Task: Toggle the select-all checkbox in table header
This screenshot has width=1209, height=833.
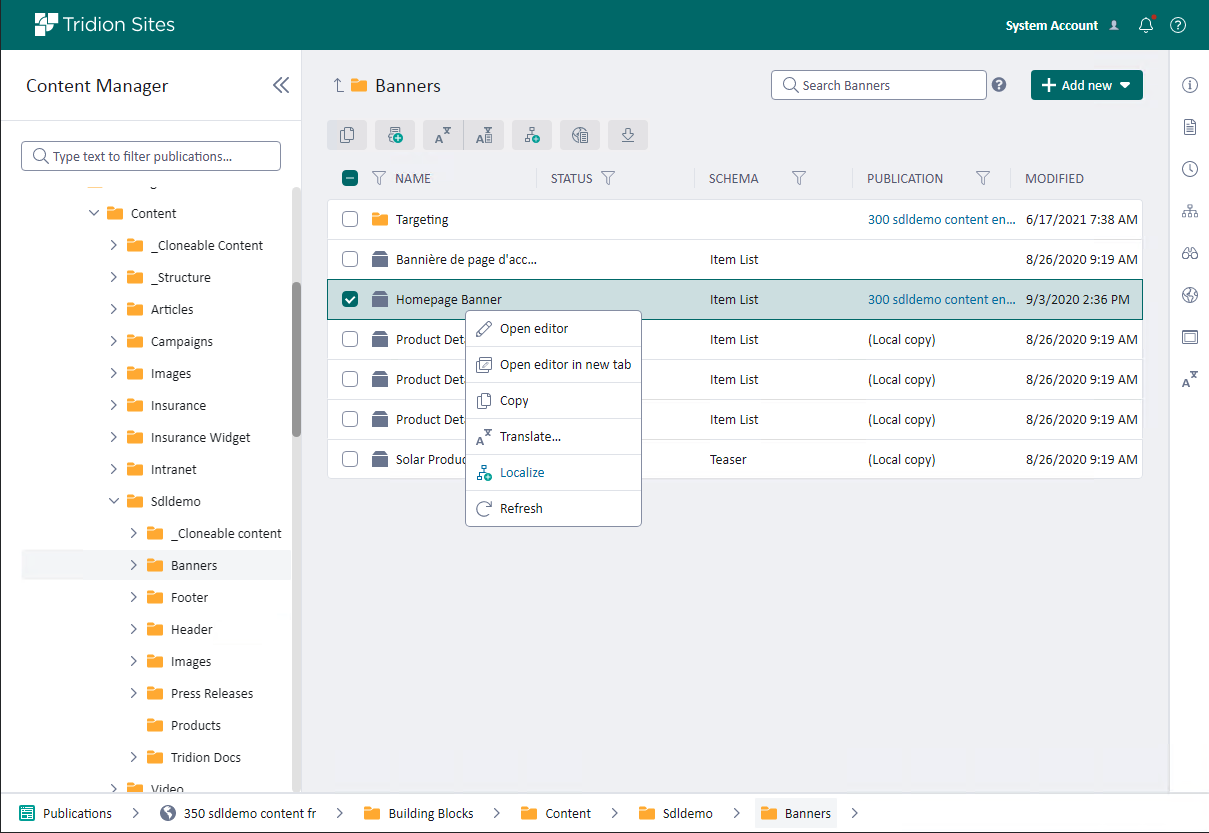Action: tap(350, 178)
